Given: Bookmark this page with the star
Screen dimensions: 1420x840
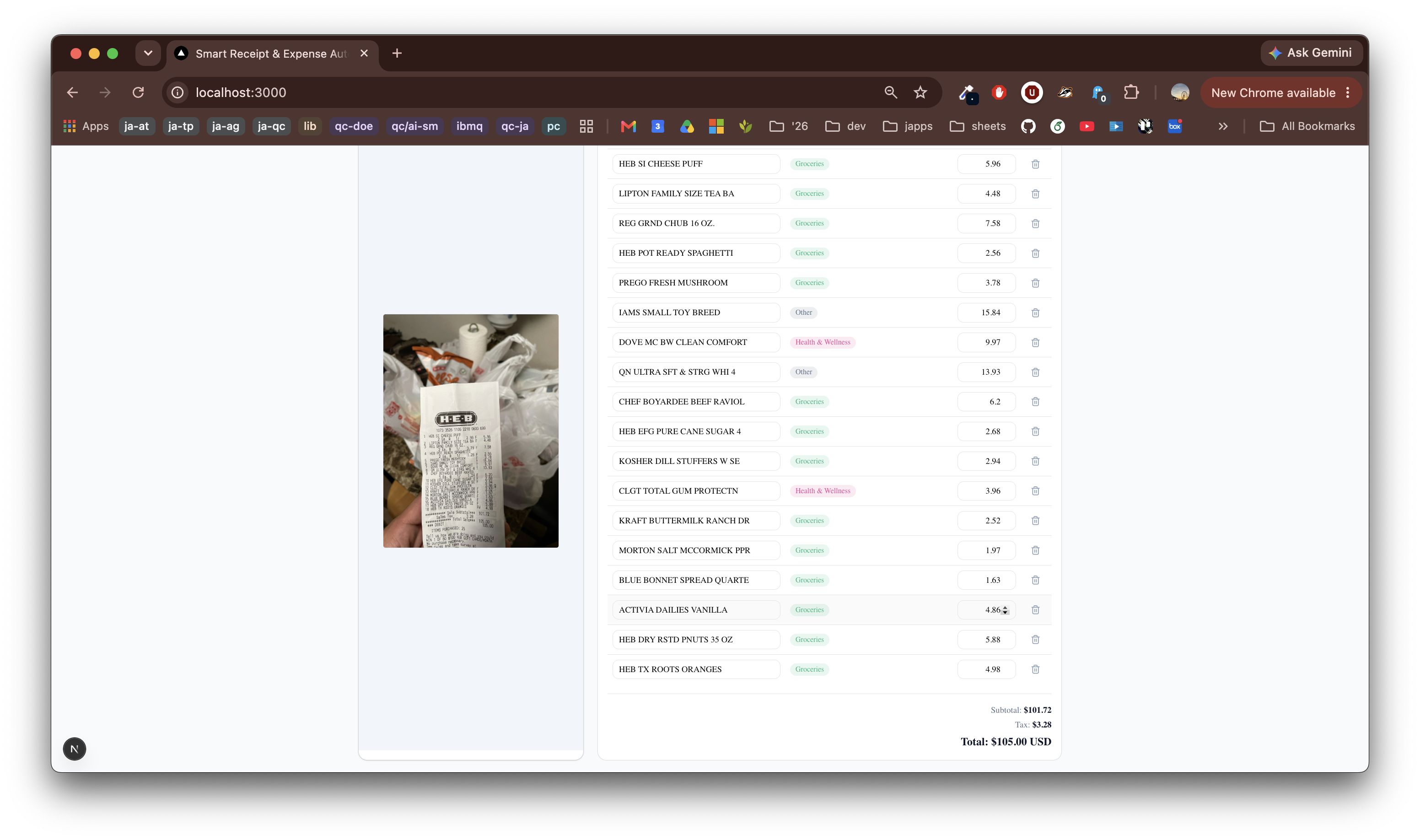Looking at the screenshot, I should [x=920, y=92].
